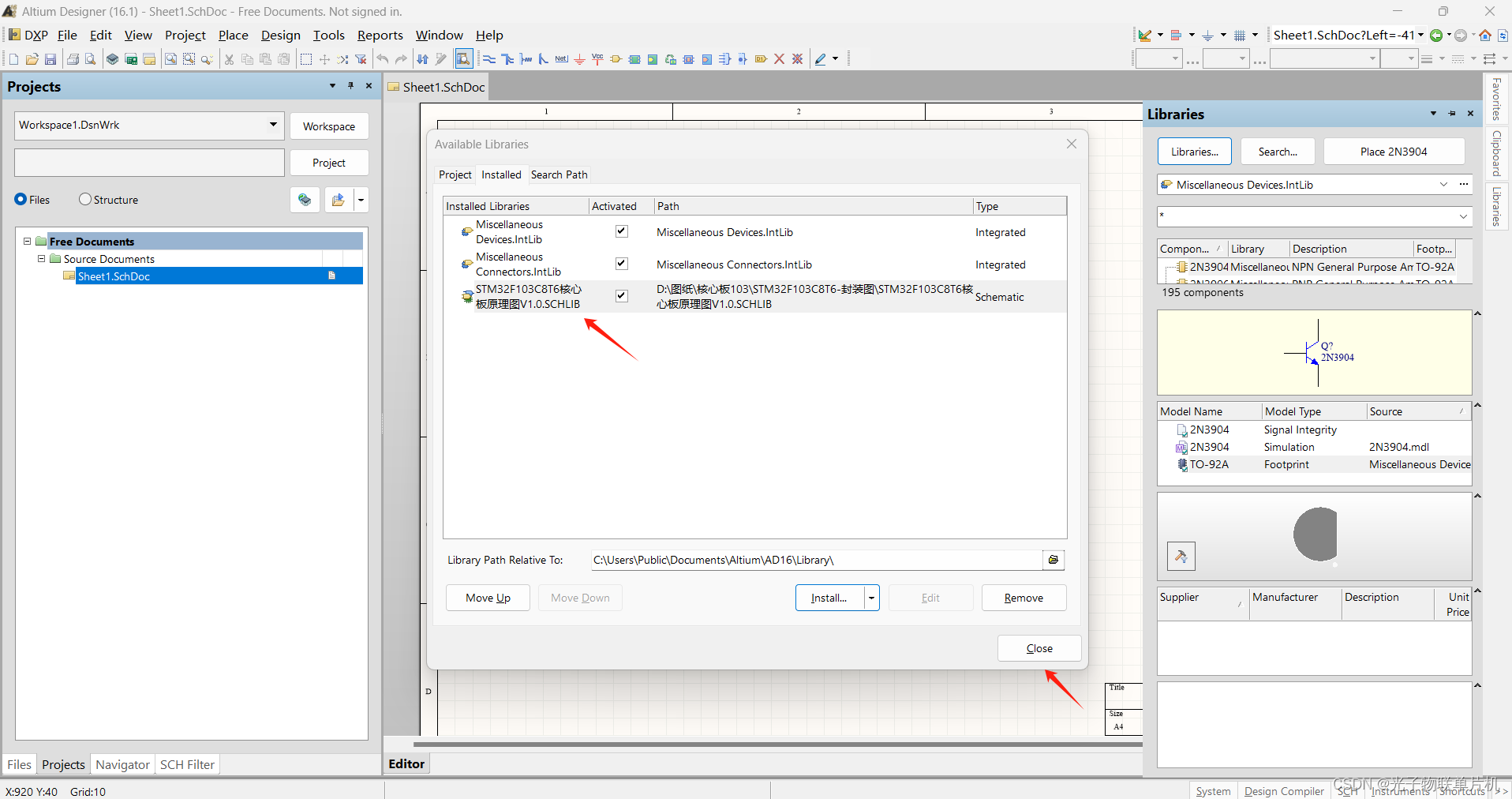Click the Clear Filter toolbar icon
The image size is (1512, 799).
coord(361,59)
